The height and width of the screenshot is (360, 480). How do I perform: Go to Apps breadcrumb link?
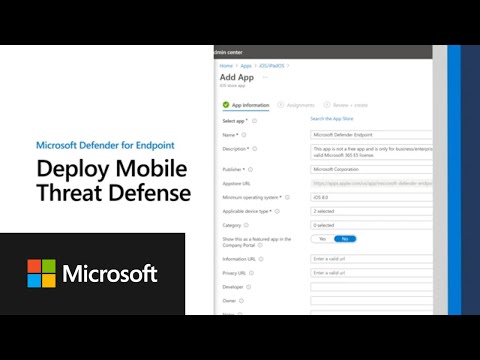(246, 66)
